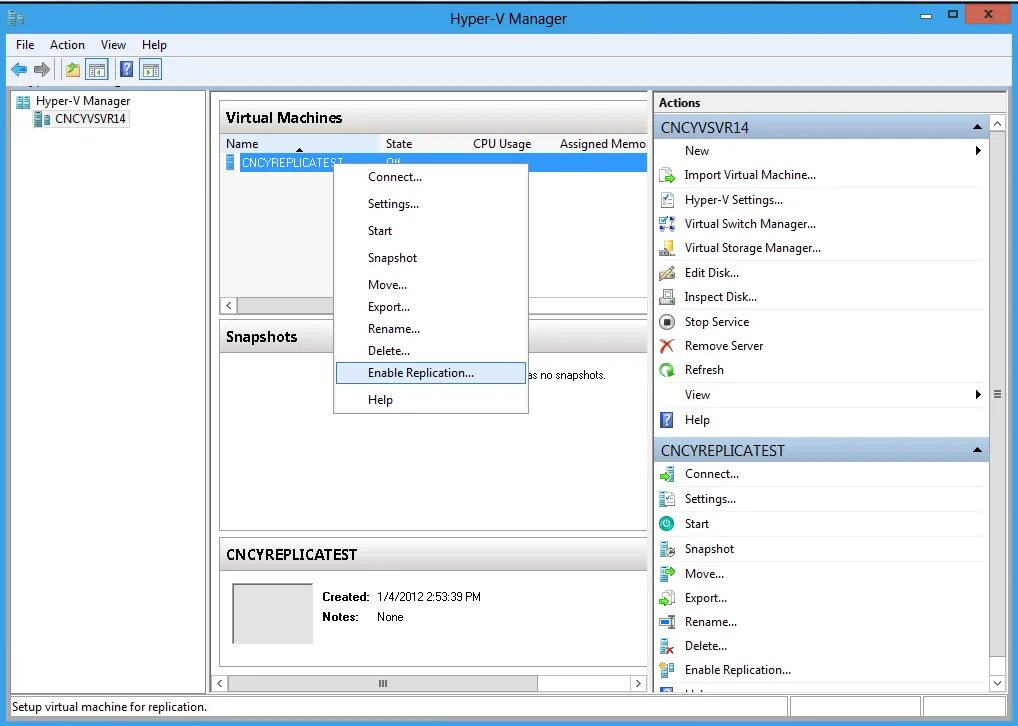
Task: Click the red Remove Server icon
Action: (667, 346)
